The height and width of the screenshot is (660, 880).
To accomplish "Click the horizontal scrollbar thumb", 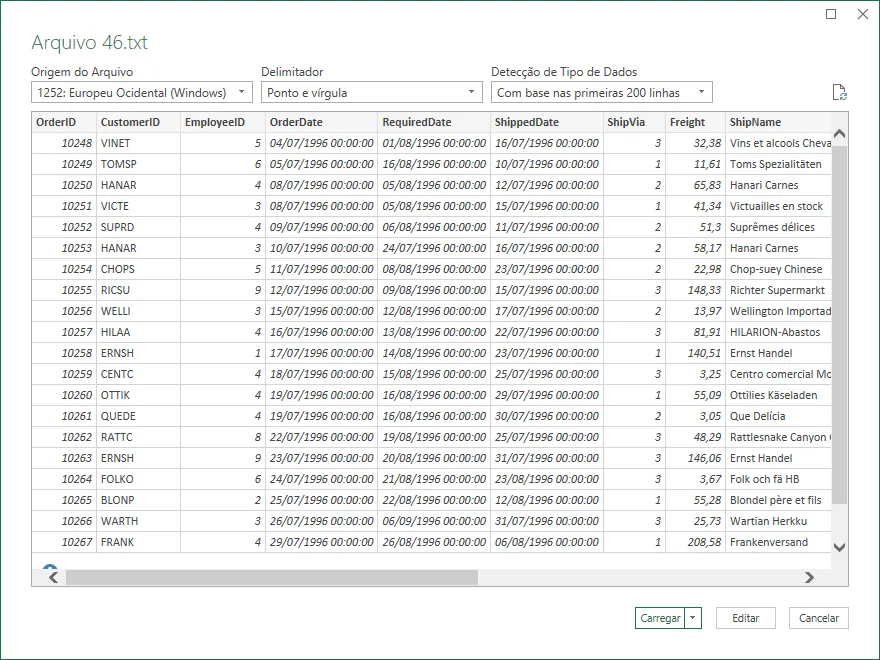I will coord(272,578).
